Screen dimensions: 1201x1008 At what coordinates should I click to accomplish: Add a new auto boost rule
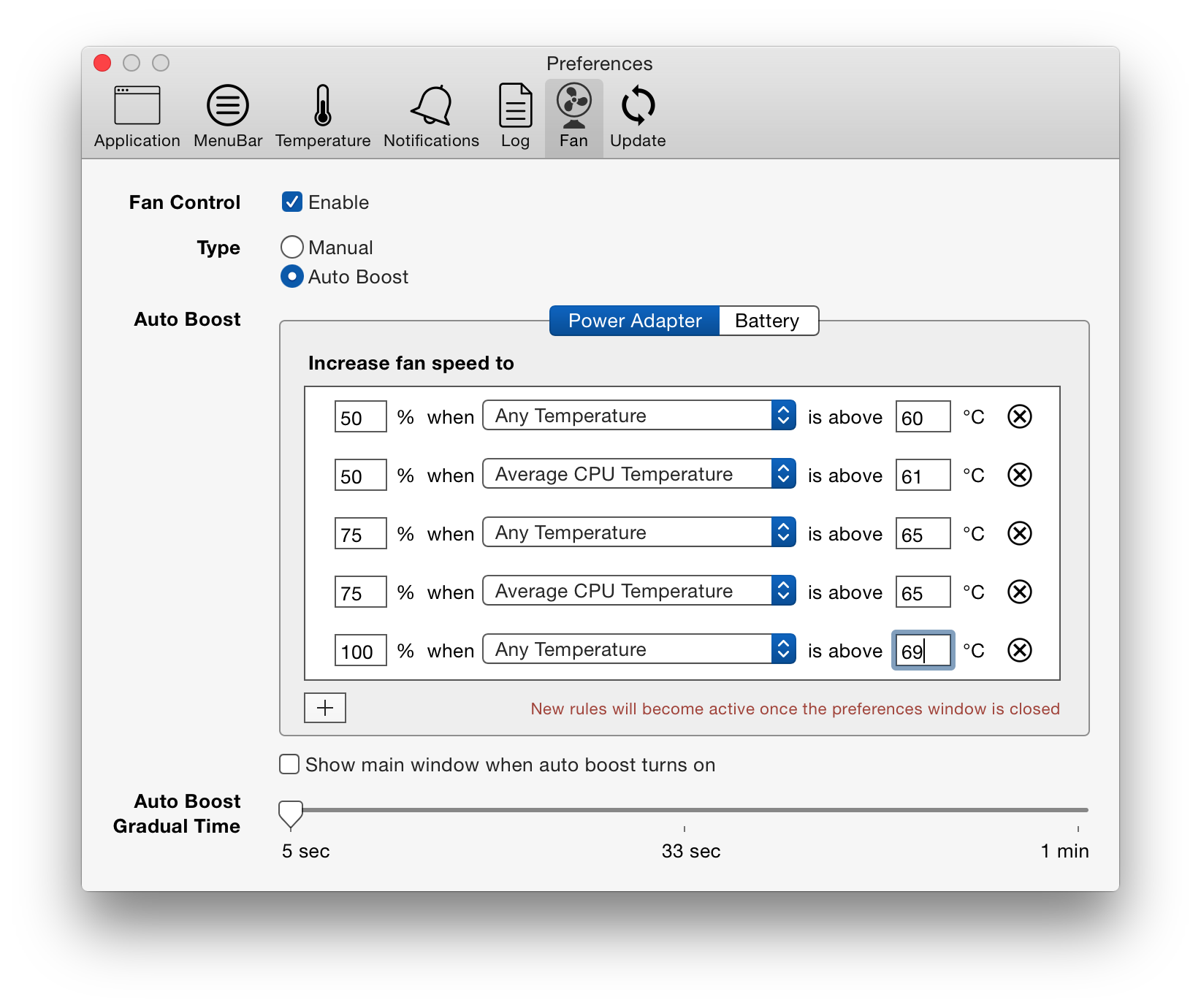[x=325, y=708]
